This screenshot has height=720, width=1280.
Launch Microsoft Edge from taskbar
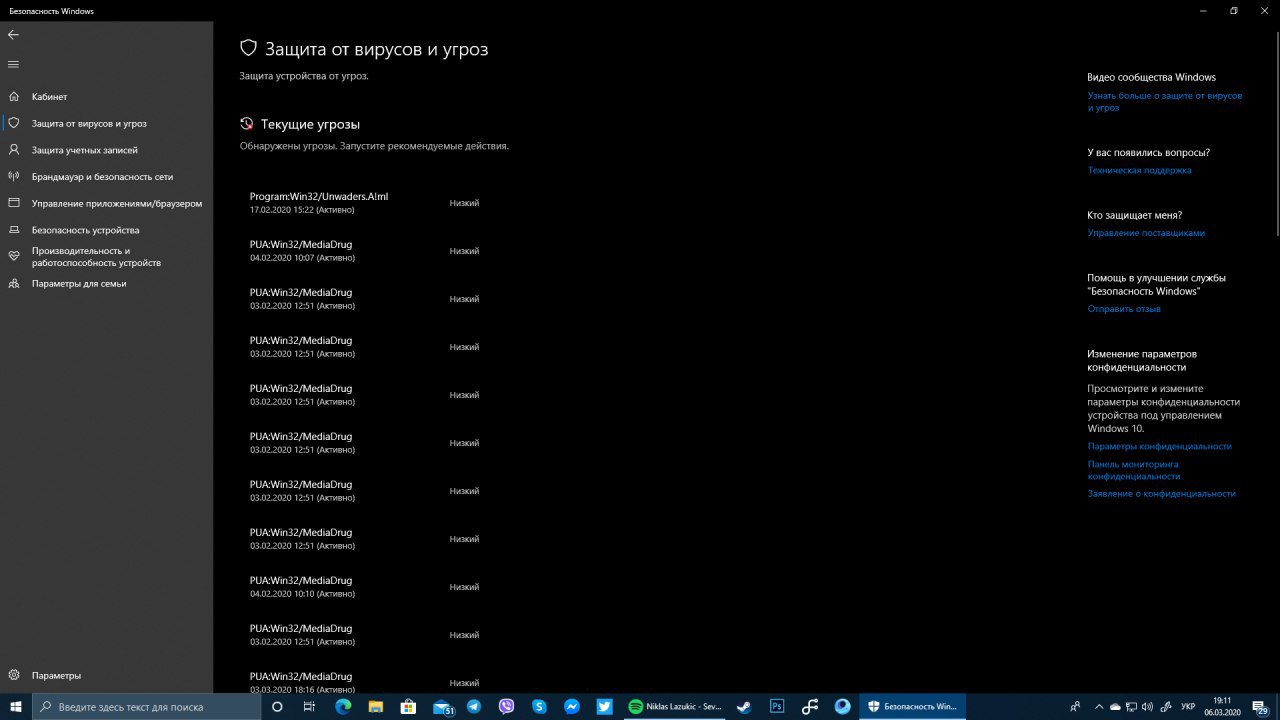click(343, 706)
